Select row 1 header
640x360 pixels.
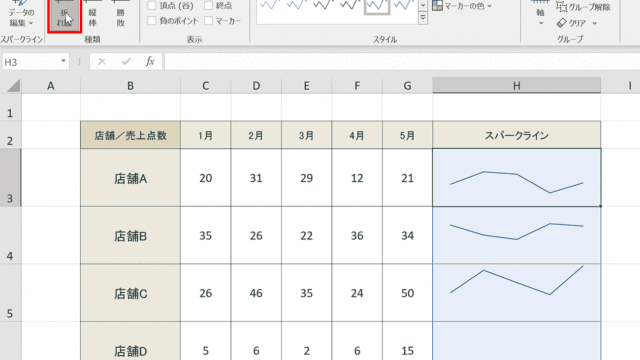pyautogui.click(x=10, y=107)
